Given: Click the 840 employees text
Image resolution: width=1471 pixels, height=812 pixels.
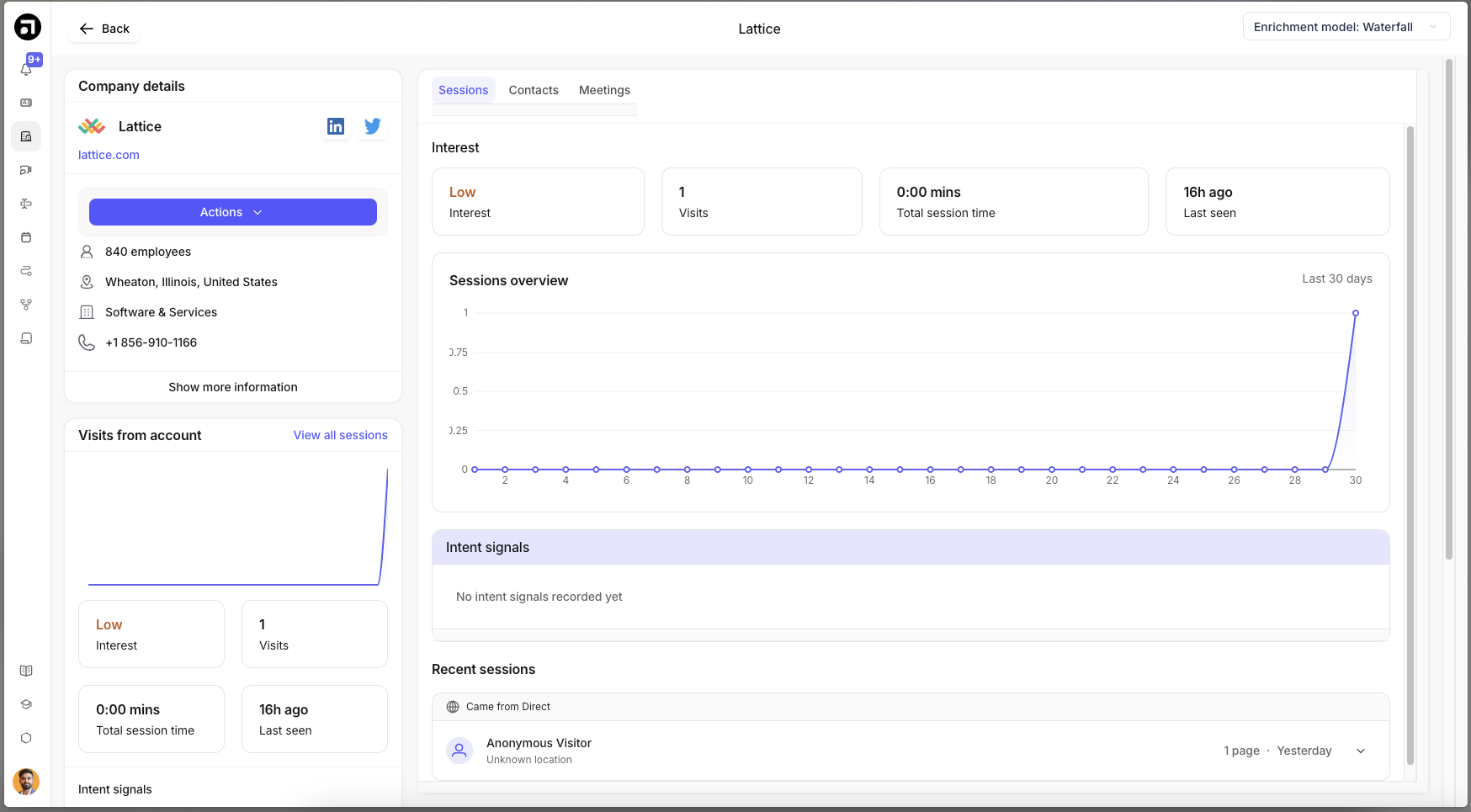Looking at the screenshot, I should (148, 252).
